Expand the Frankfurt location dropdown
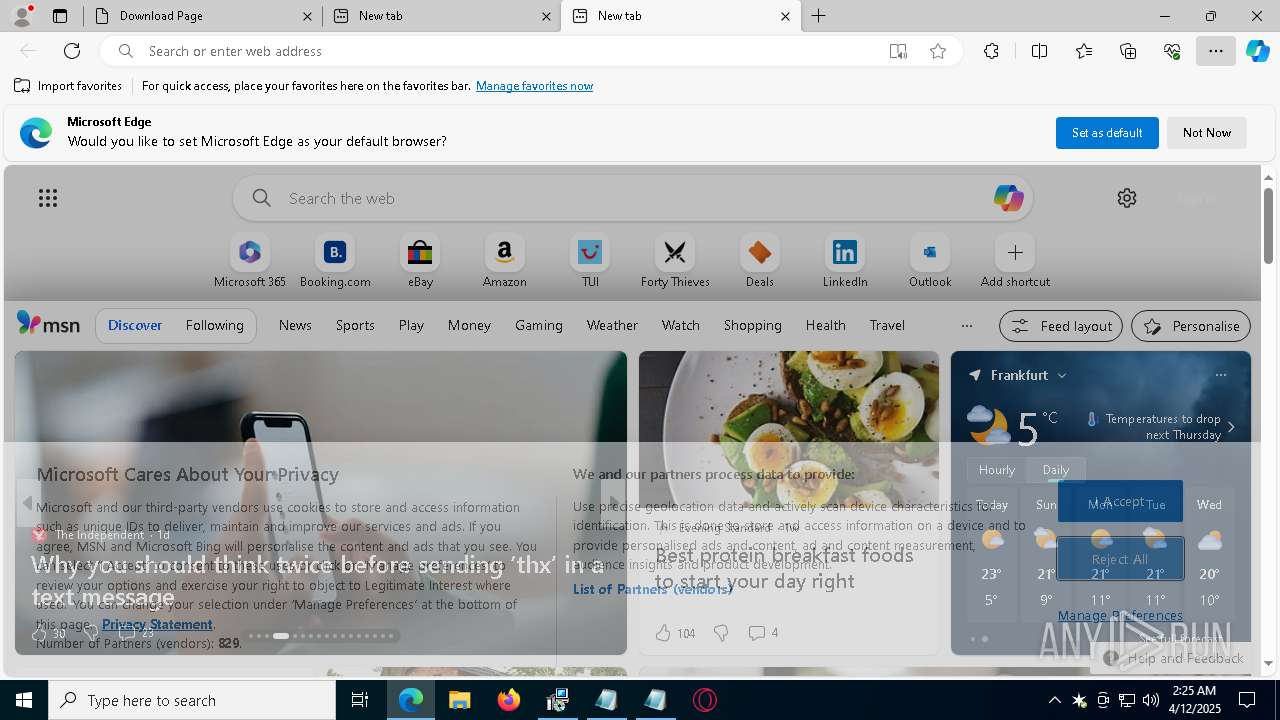The width and height of the screenshot is (1280, 720). [x=1061, y=375]
